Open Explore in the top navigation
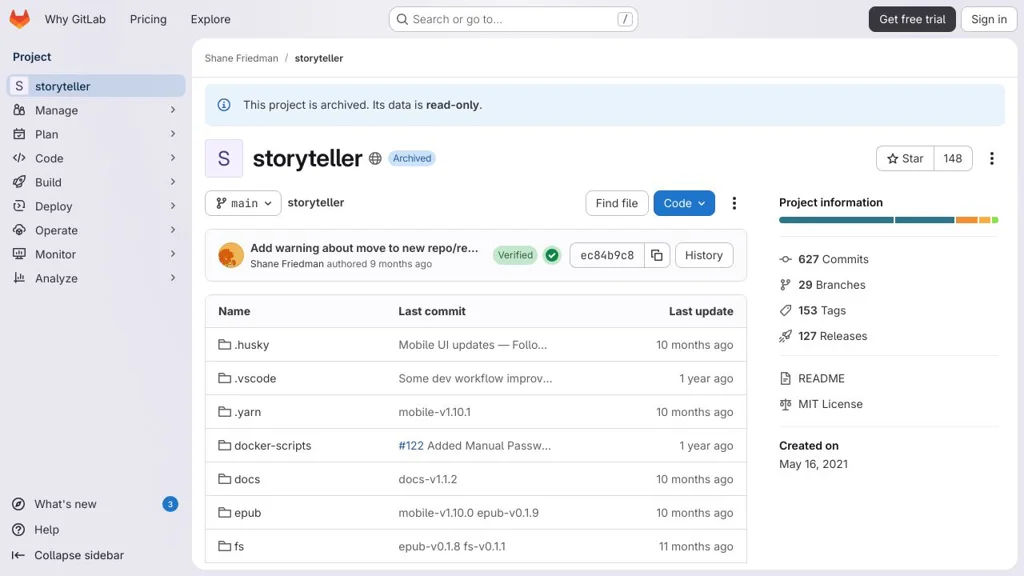The height and width of the screenshot is (576, 1024). pos(210,19)
